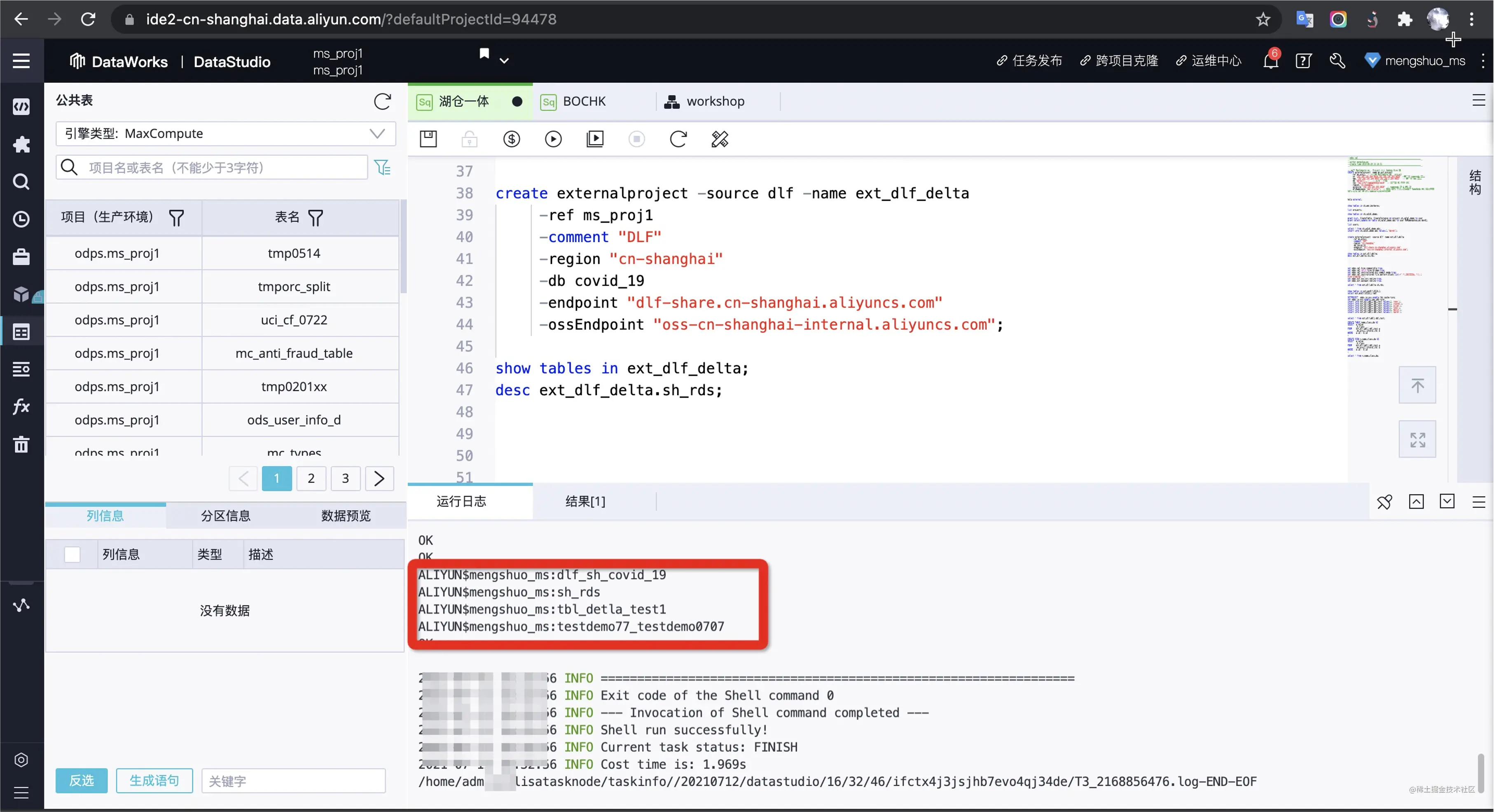Image resolution: width=1494 pixels, height=812 pixels.
Task: Unpin the run log panel
Action: 1384,502
